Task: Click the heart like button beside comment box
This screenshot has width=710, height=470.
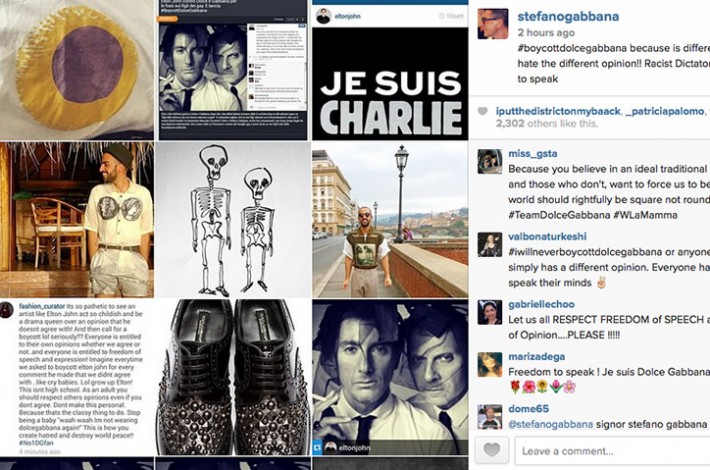Action: click(492, 450)
